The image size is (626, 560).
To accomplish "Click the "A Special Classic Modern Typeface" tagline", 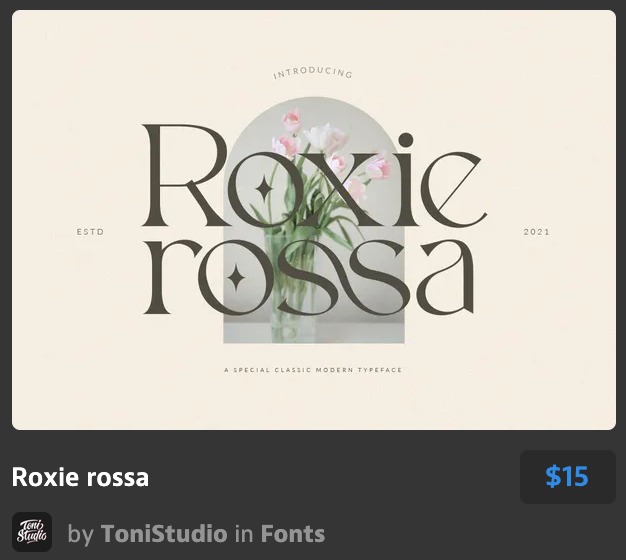I will pyautogui.click(x=313, y=370).
